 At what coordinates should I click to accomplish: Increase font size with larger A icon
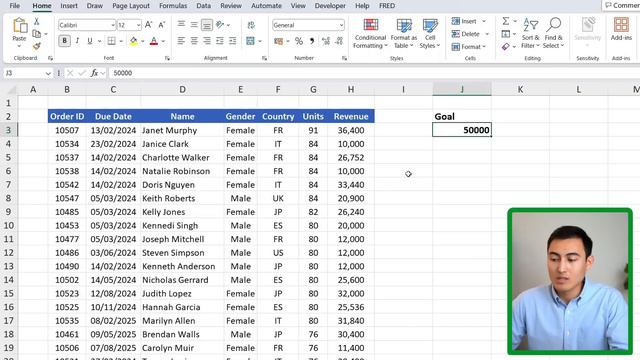coord(149,25)
